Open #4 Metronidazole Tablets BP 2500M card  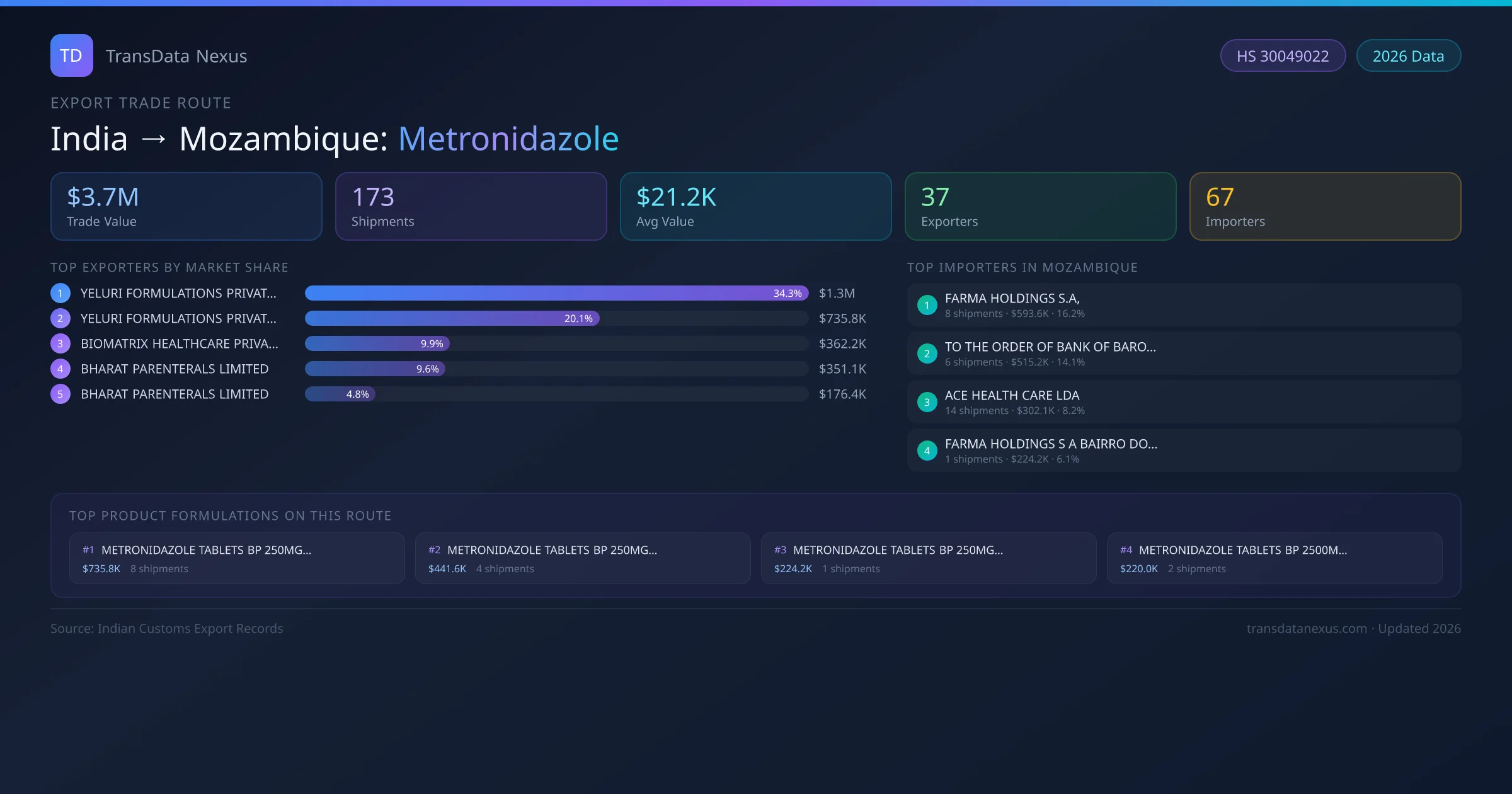coord(1274,558)
